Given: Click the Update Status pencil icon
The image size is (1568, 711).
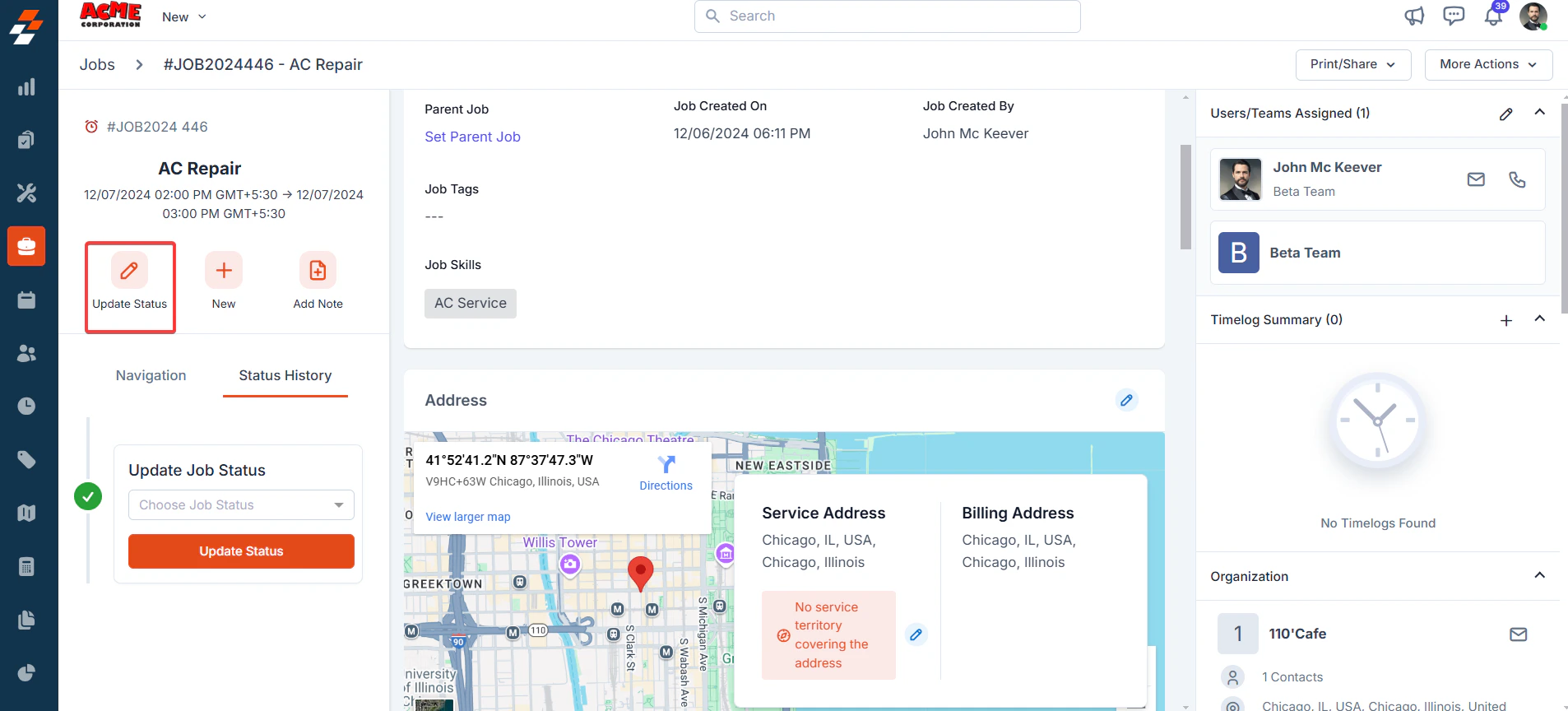Looking at the screenshot, I should coord(129,270).
